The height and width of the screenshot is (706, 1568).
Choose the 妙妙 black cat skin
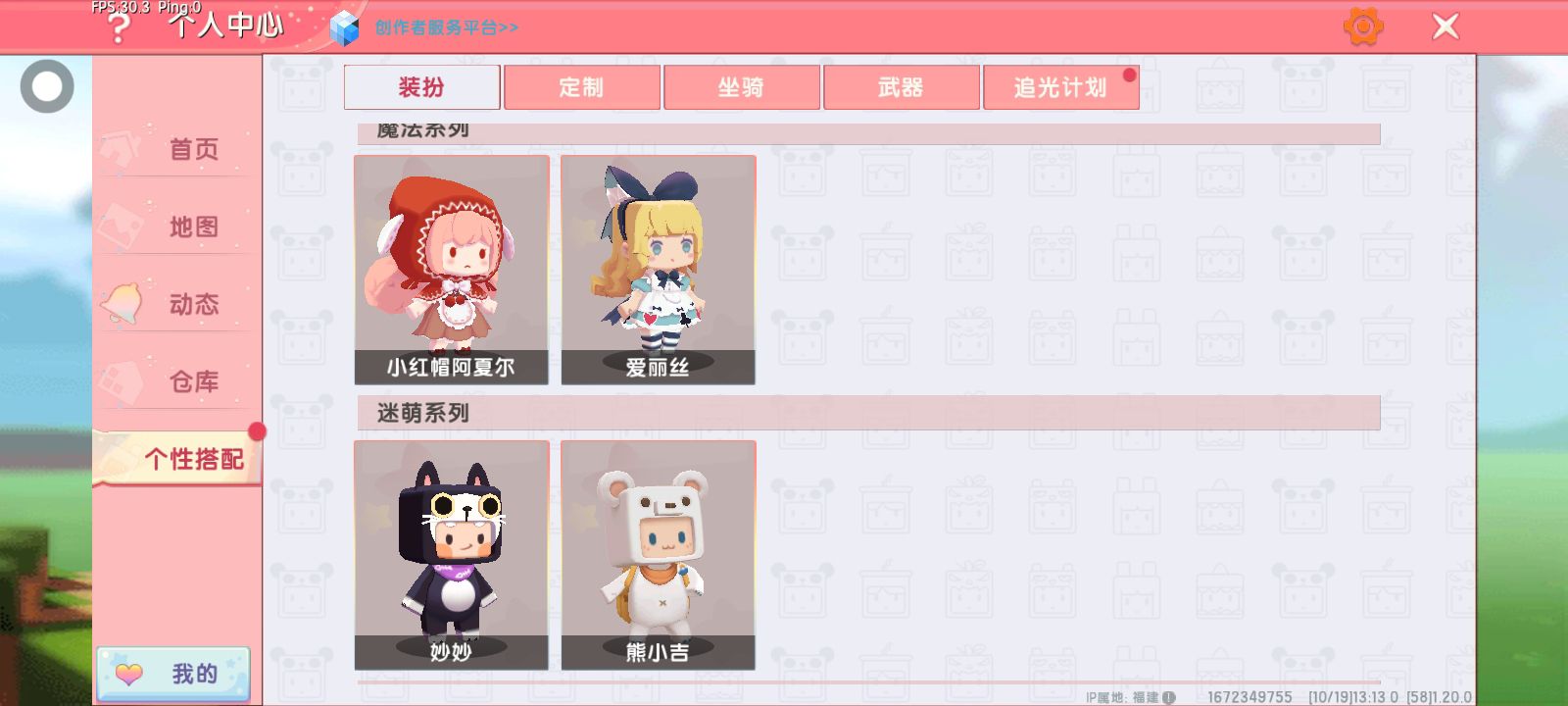pos(451,555)
